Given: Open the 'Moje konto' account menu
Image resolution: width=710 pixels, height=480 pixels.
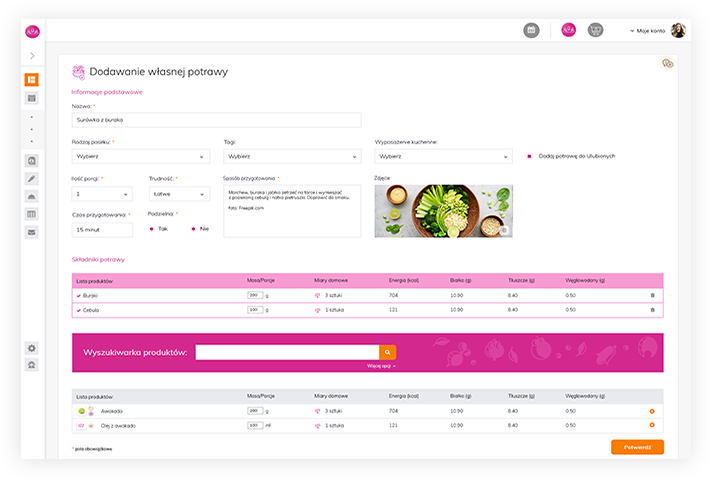Looking at the screenshot, I should coord(648,30).
